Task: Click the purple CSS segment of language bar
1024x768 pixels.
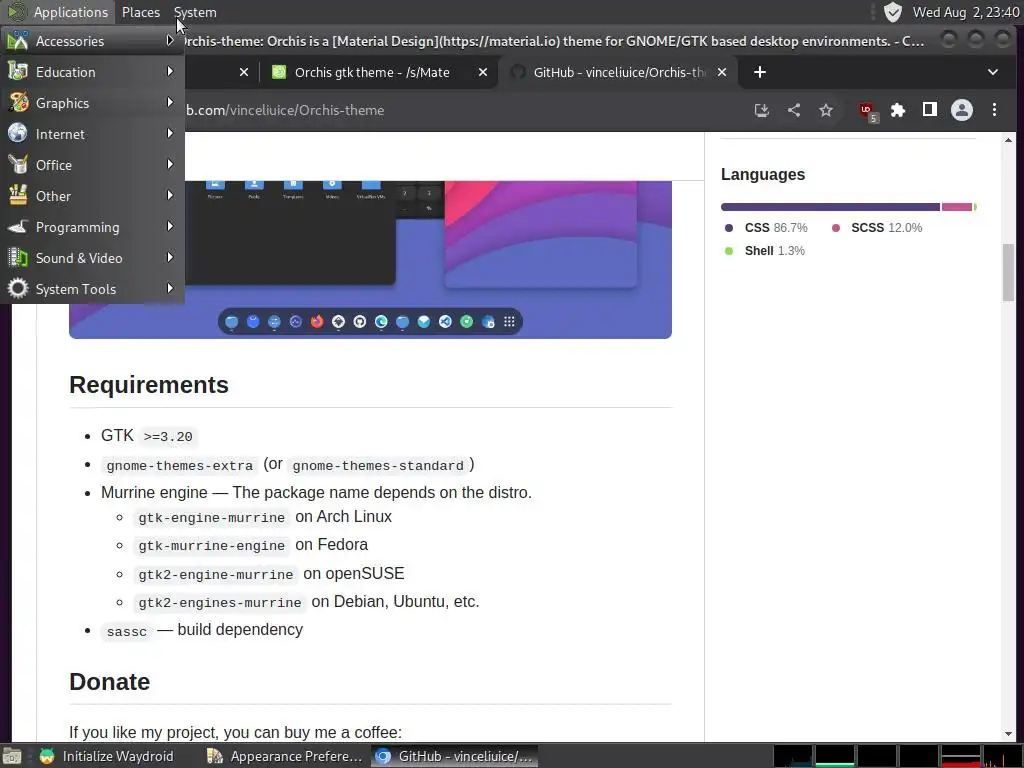Action: [x=830, y=207]
